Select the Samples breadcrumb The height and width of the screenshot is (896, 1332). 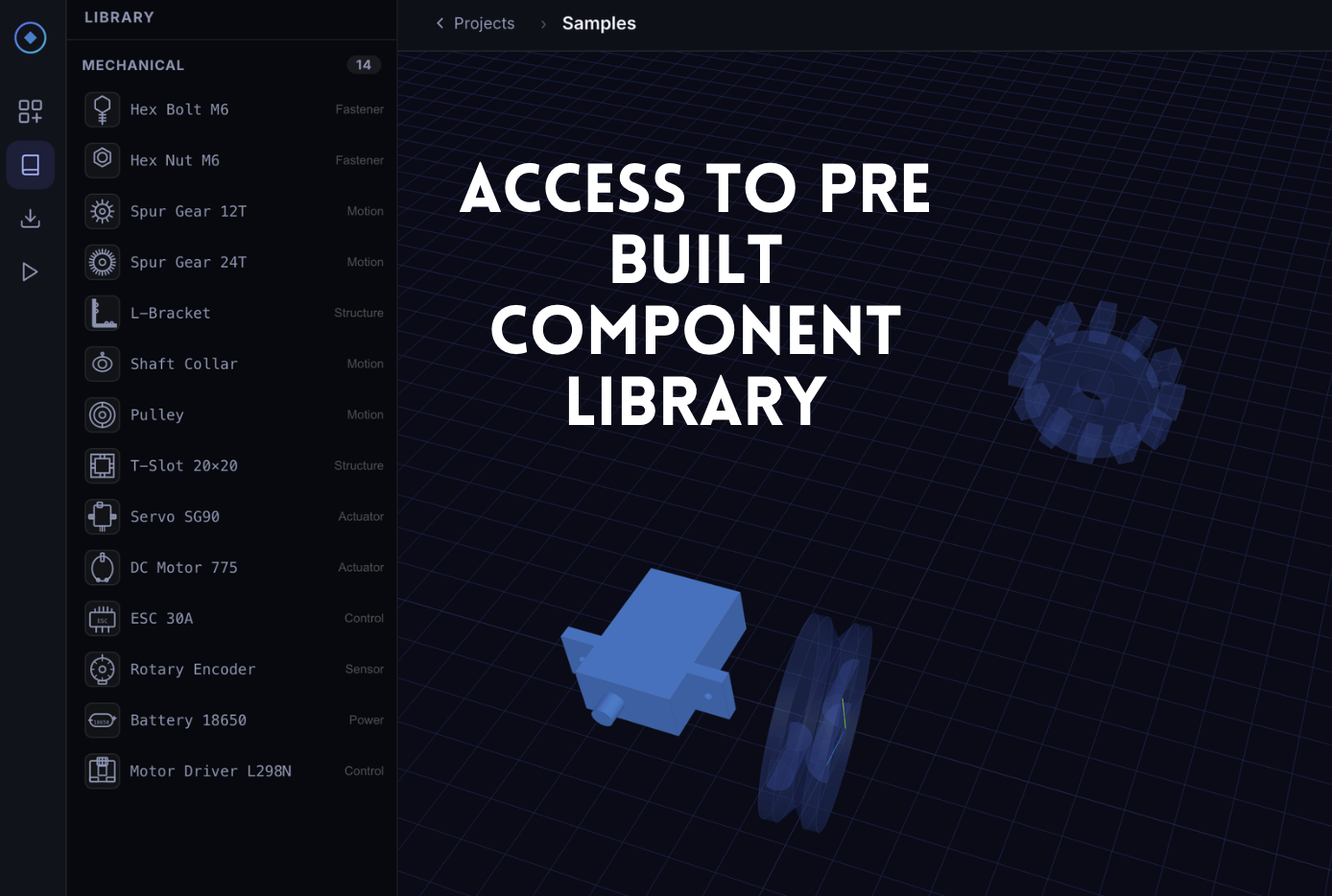click(599, 23)
